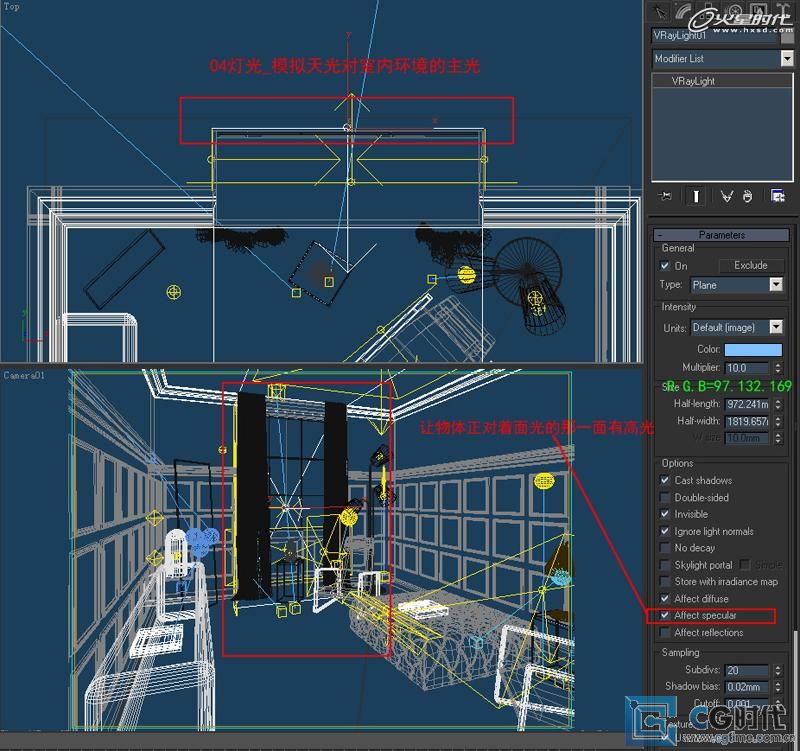Open the Modifier List dropdown
This screenshot has width=800, height=751.
[787, 59]
